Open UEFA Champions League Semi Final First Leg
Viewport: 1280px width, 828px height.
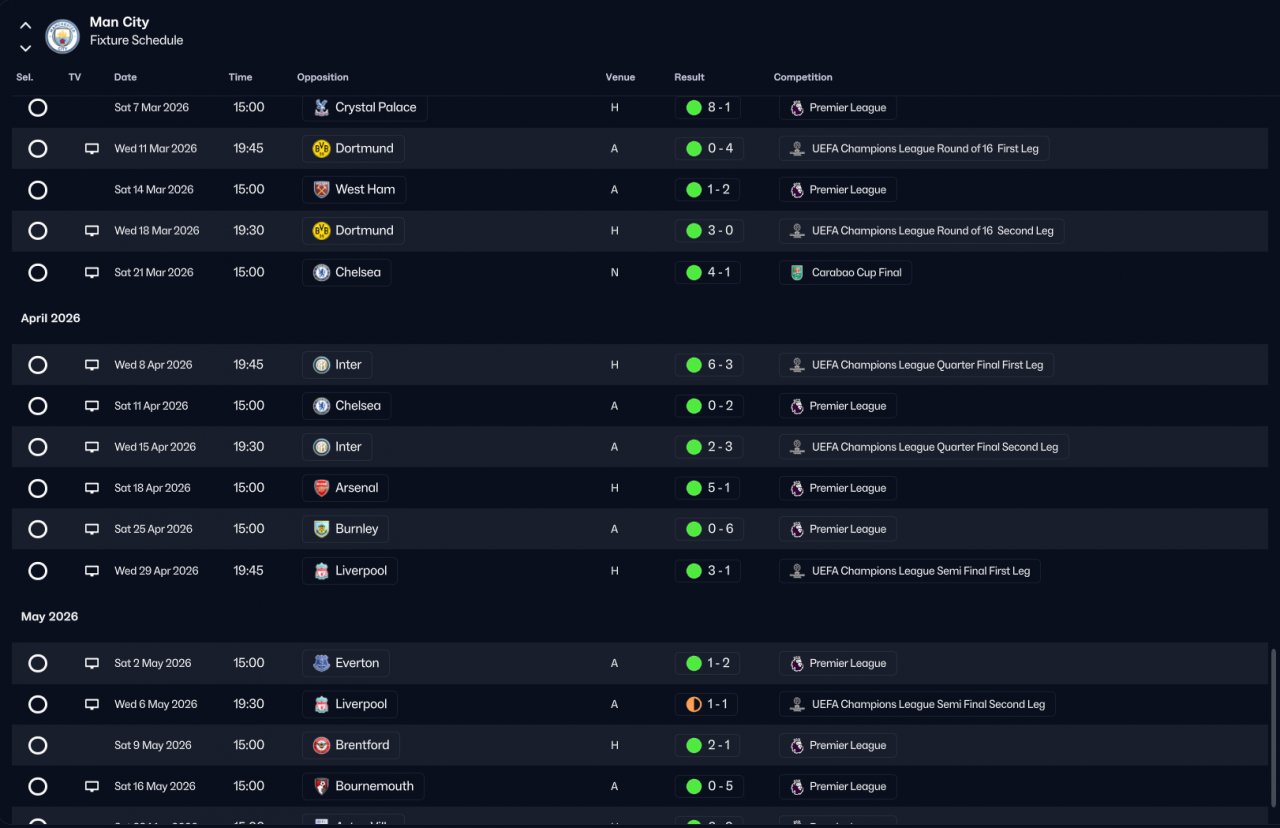click(910, 571)
